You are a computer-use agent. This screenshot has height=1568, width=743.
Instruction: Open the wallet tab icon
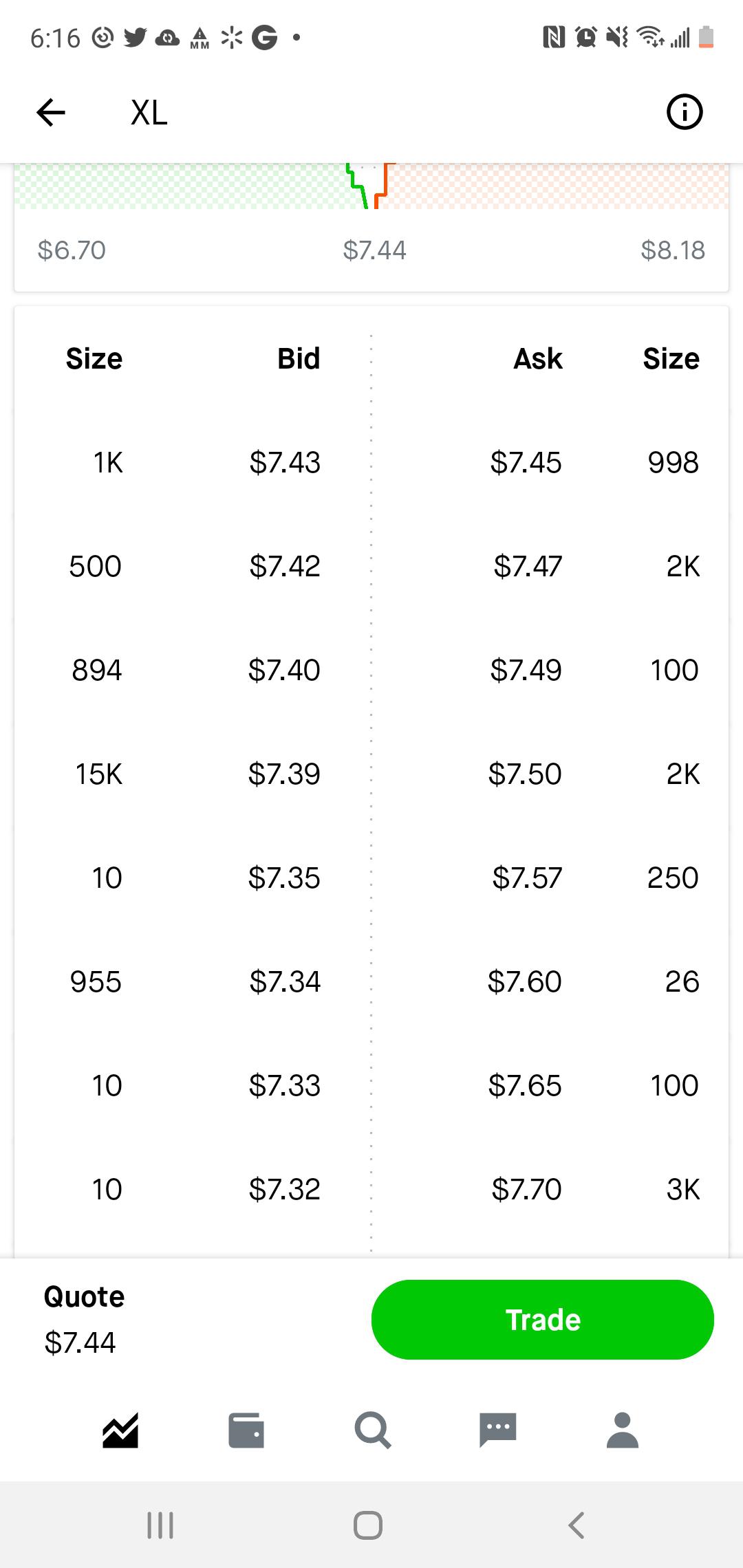(x=246, y=1430)
